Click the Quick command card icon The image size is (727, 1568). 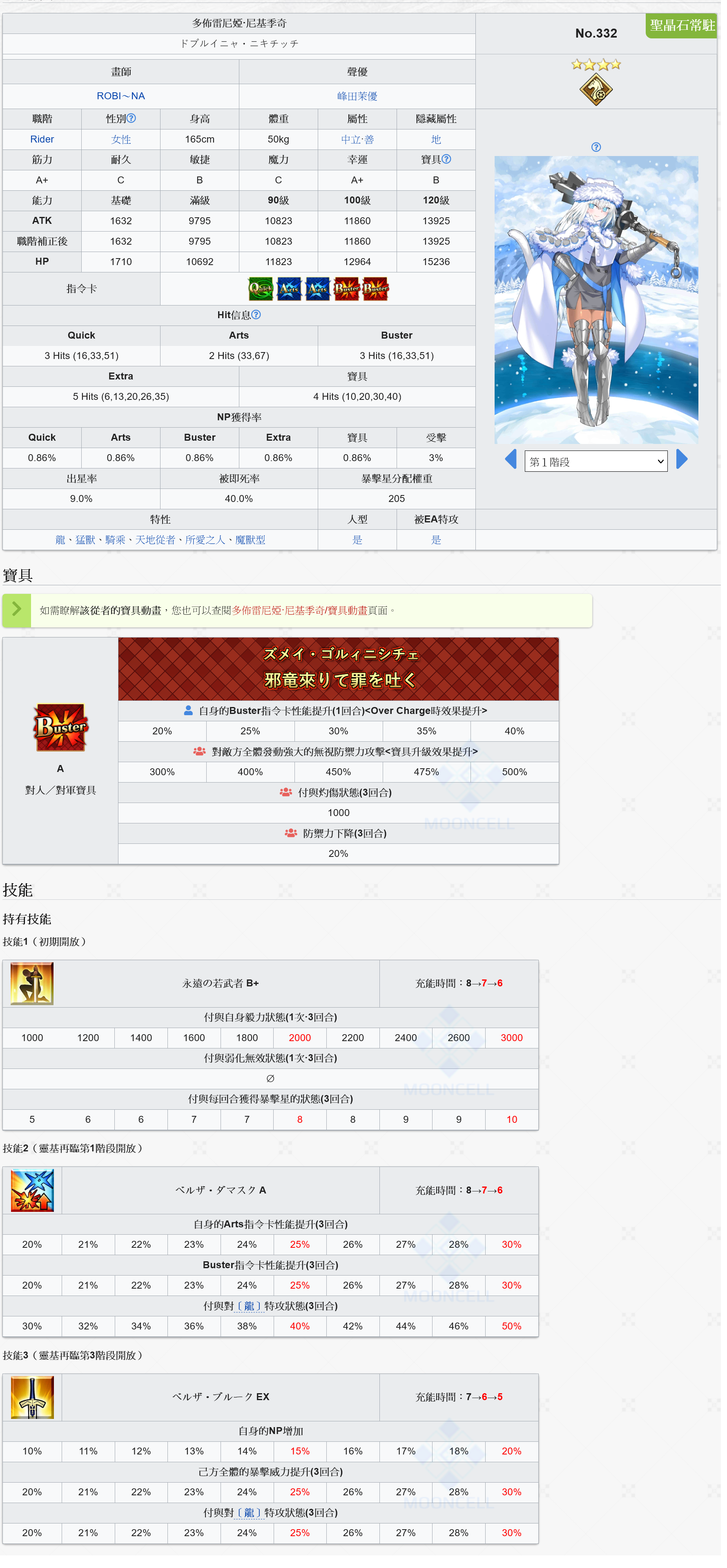click(x=263, y=291)
